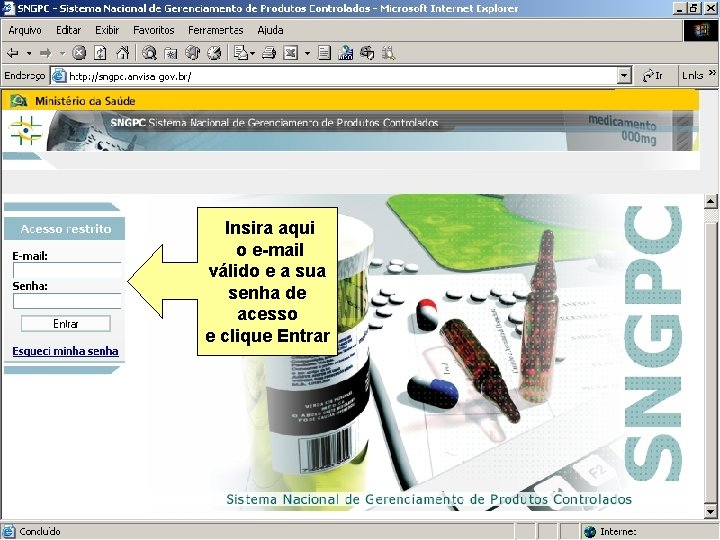
Task: Open the Search pane icon
Action: (149, 53)
